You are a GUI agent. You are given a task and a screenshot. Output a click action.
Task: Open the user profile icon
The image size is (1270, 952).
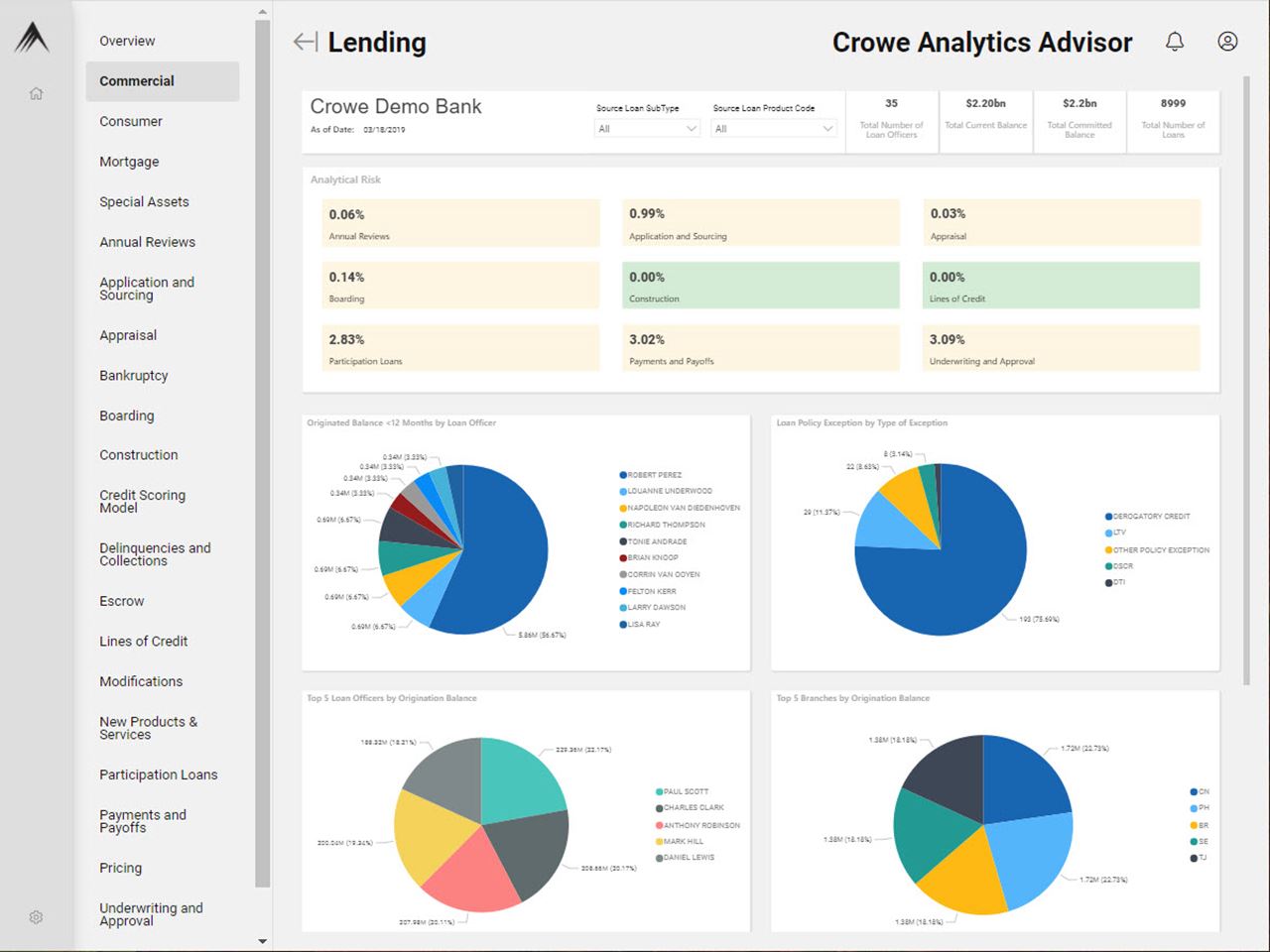1227,42
